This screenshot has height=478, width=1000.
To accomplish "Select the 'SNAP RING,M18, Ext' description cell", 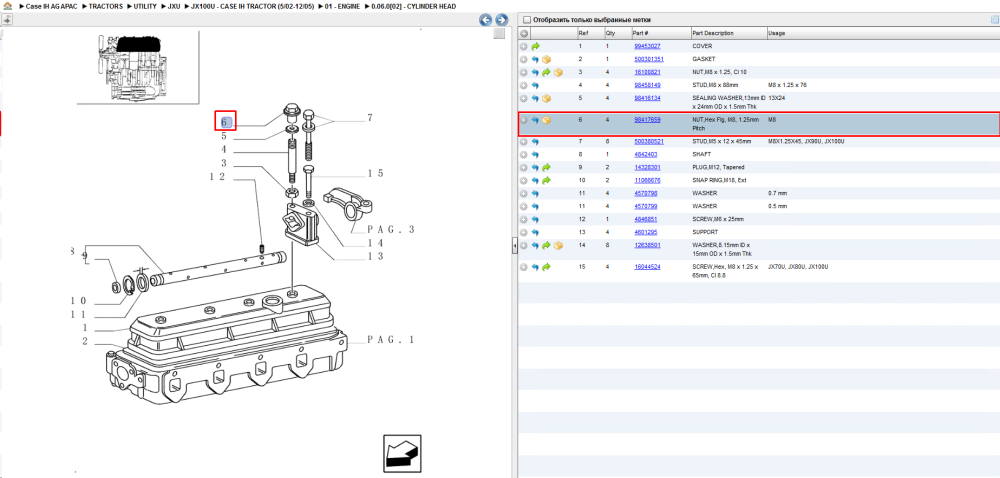I will pyautogui.click(x=717, y=181).
